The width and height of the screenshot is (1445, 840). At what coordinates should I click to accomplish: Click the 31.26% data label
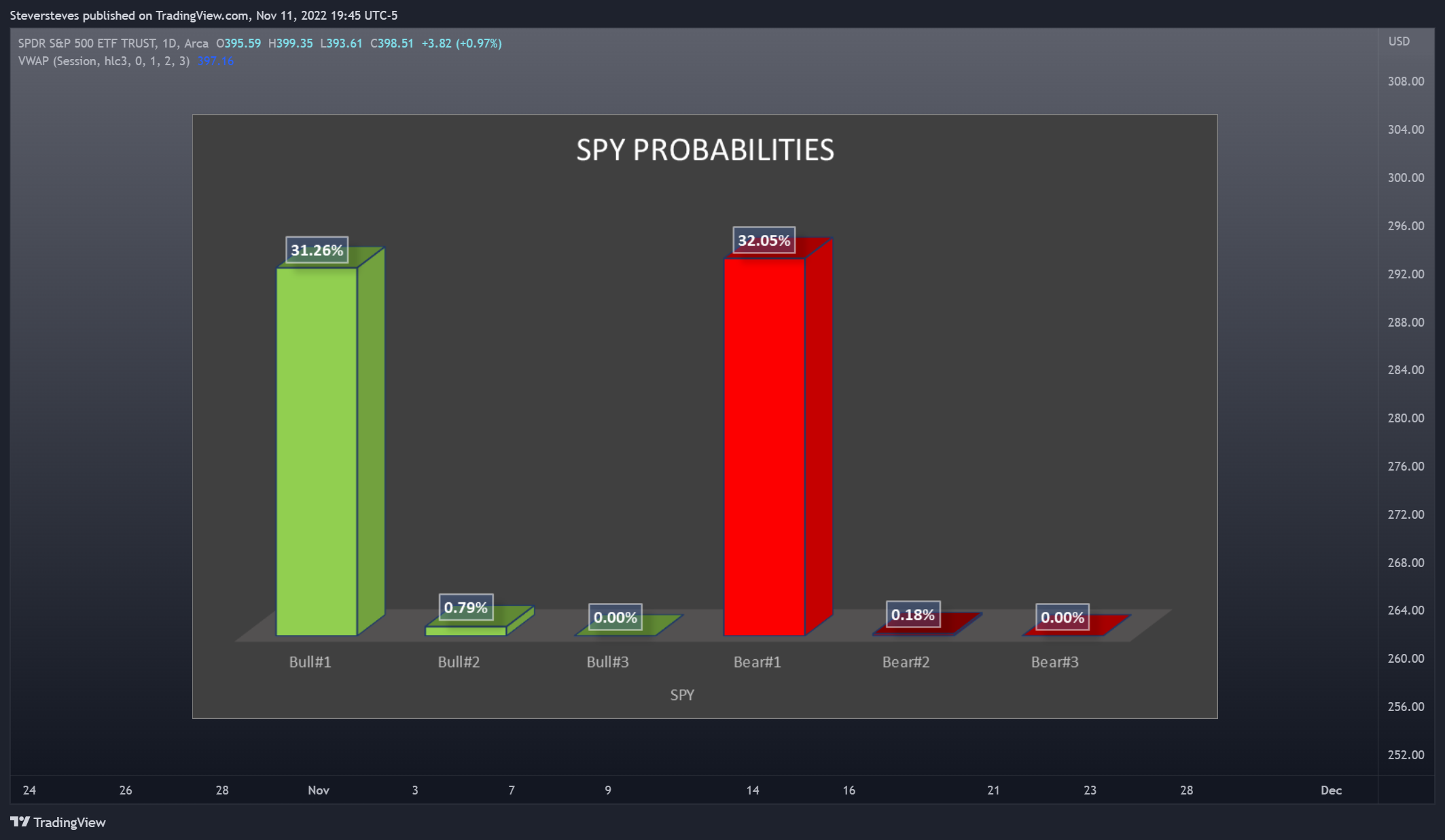click(317, 250)
